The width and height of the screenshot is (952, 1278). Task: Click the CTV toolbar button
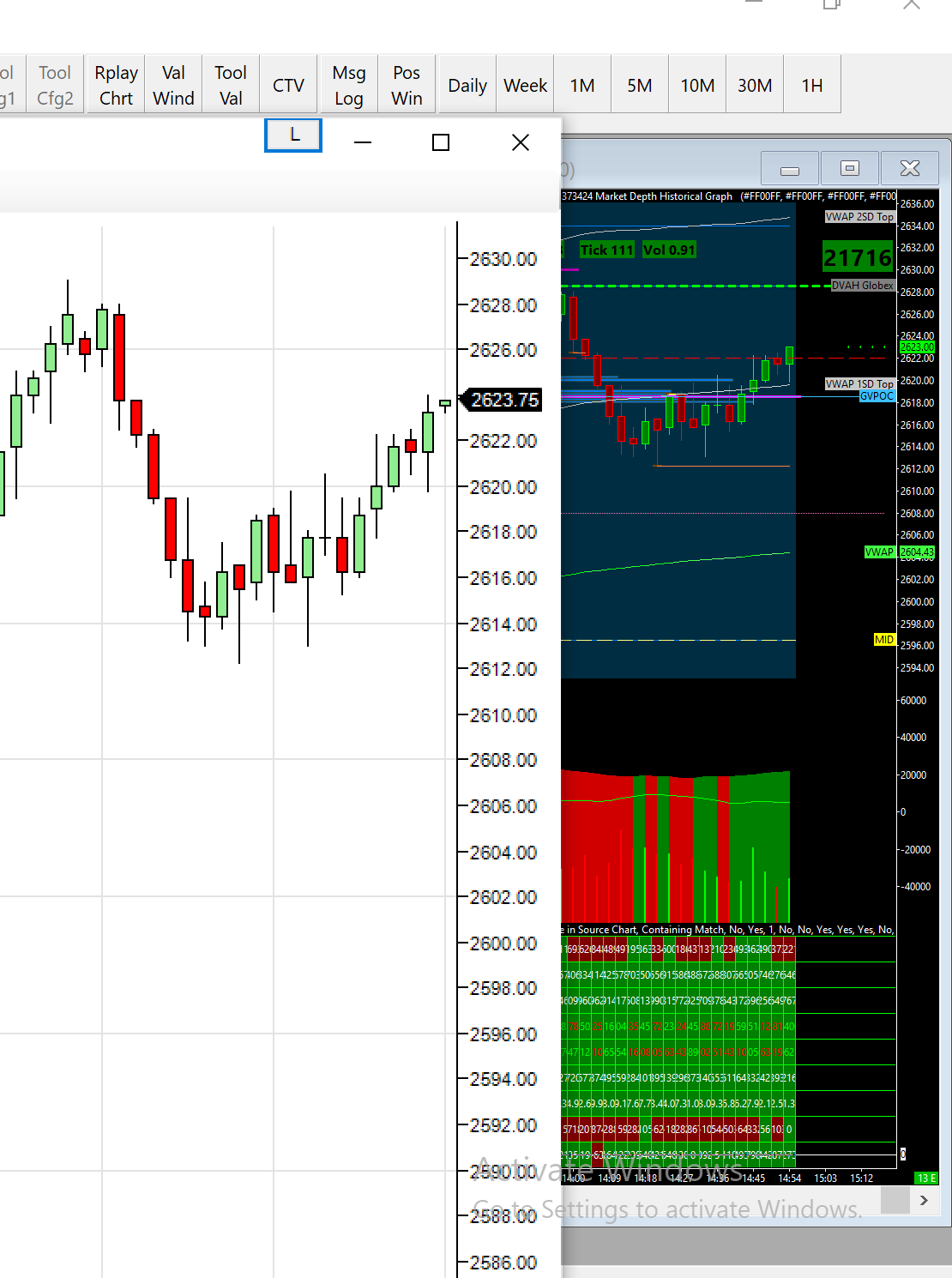(288, 85)
